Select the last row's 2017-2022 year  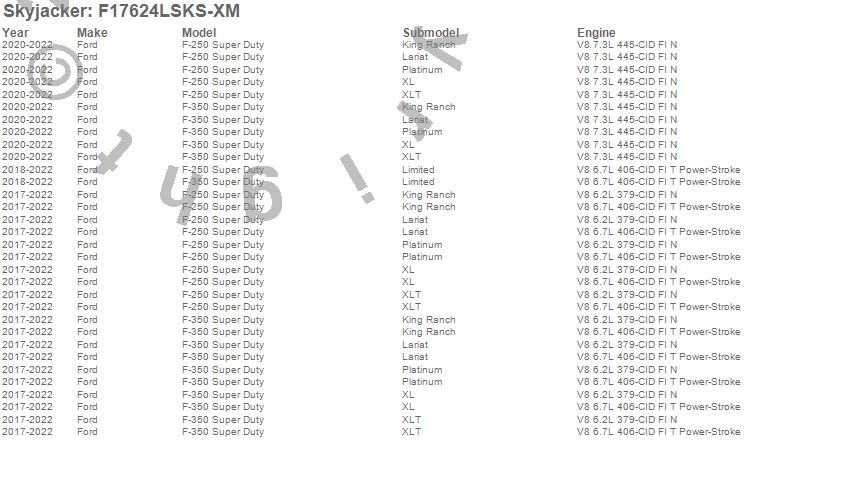pos(27,432)
